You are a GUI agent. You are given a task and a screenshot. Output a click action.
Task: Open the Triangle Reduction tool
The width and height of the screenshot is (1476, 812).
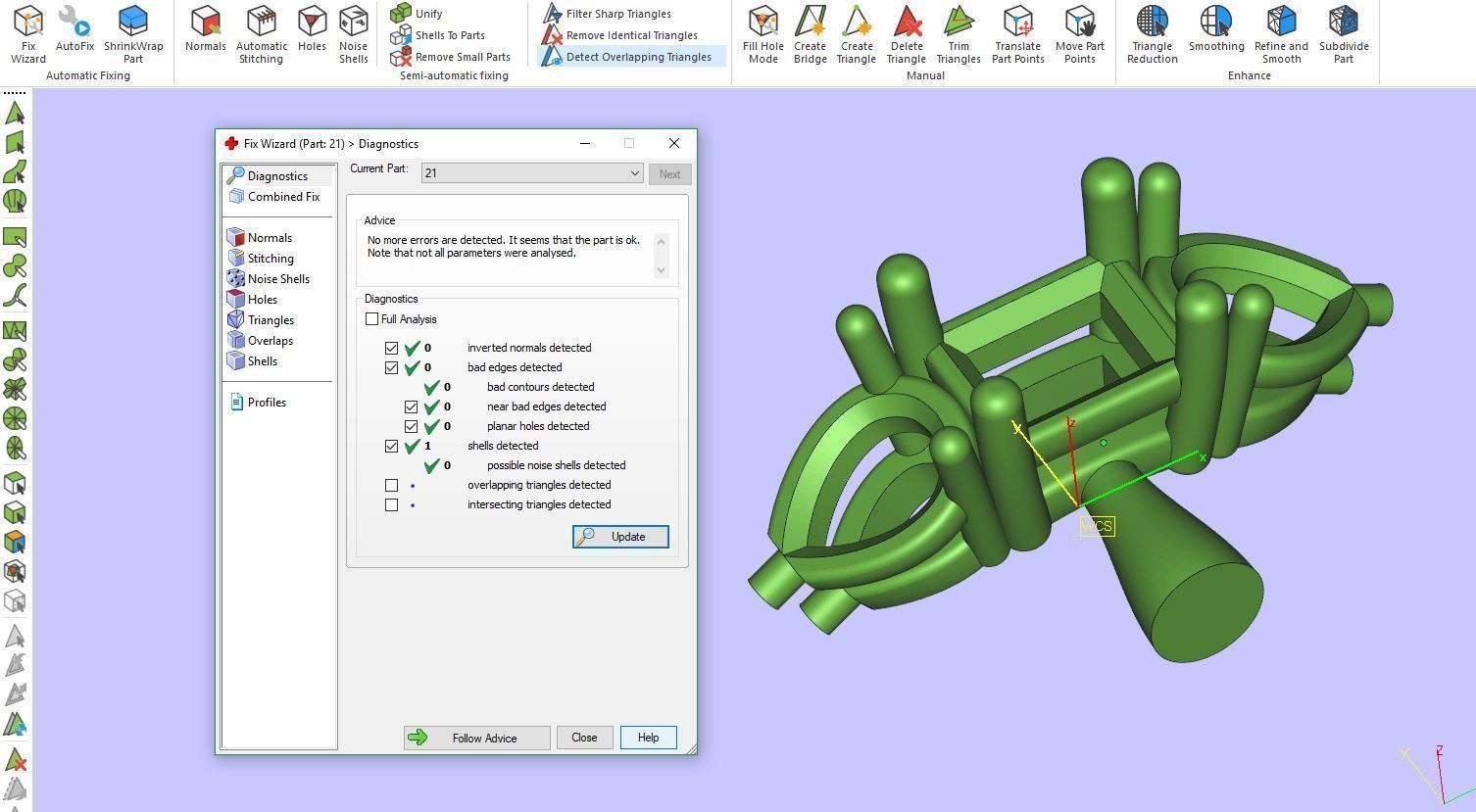click(x=1153, y=34)
